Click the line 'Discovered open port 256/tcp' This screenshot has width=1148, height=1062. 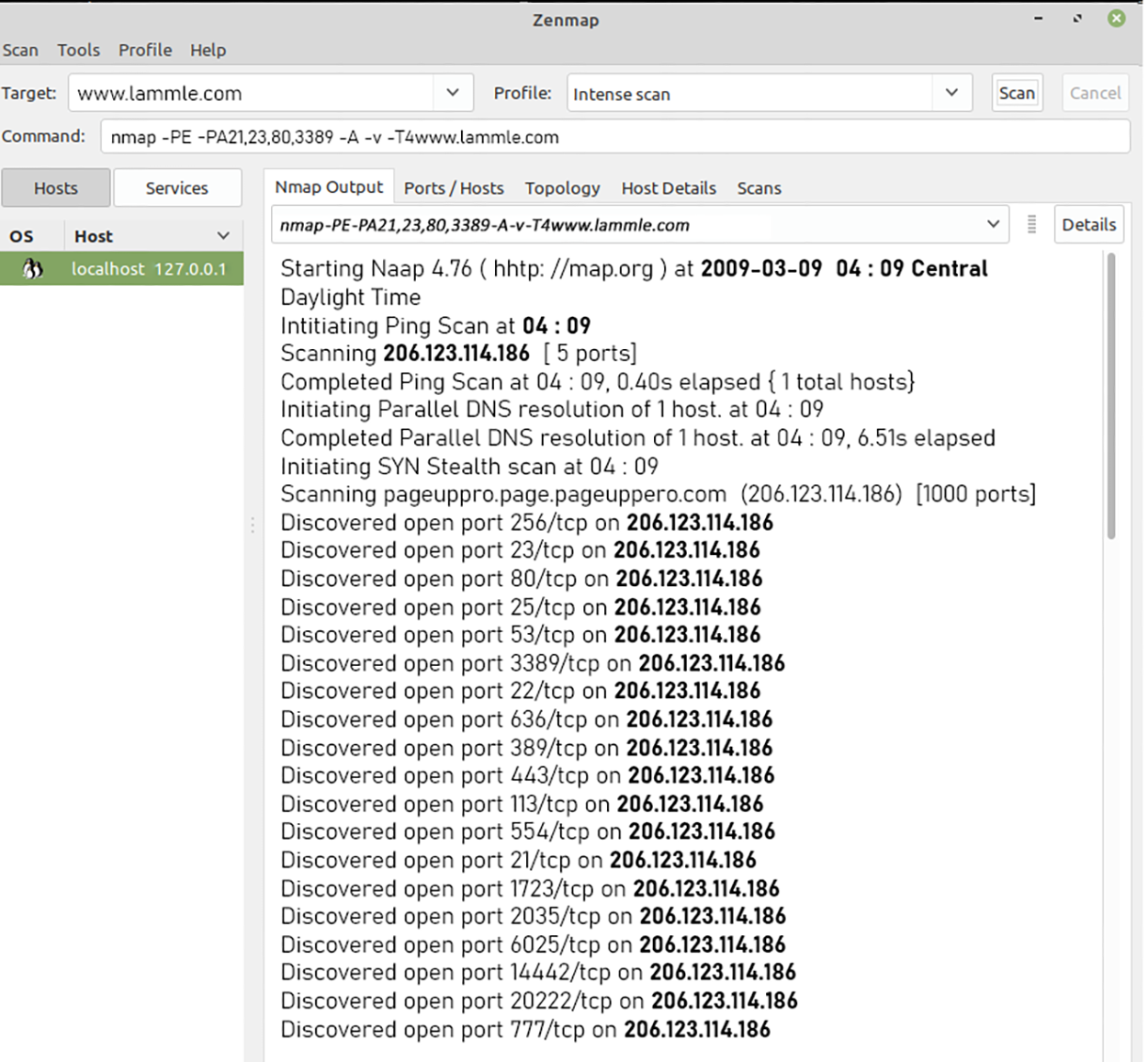(x=527, y=523)
